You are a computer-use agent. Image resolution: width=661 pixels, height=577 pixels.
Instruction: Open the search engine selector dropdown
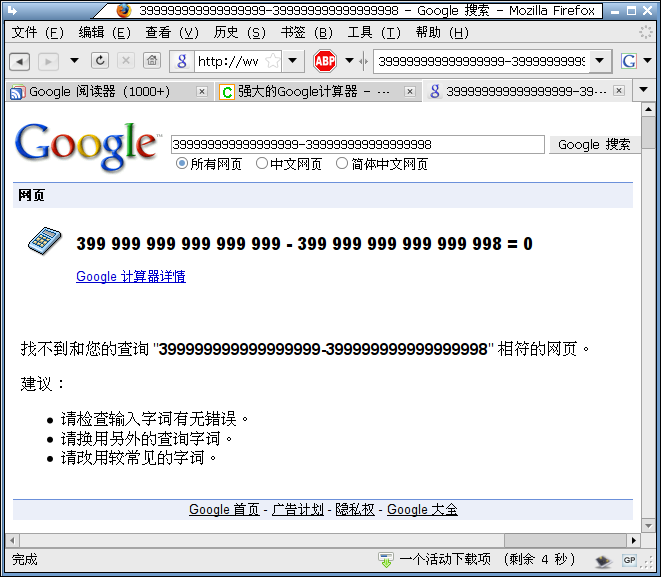[x=648, y=61]
